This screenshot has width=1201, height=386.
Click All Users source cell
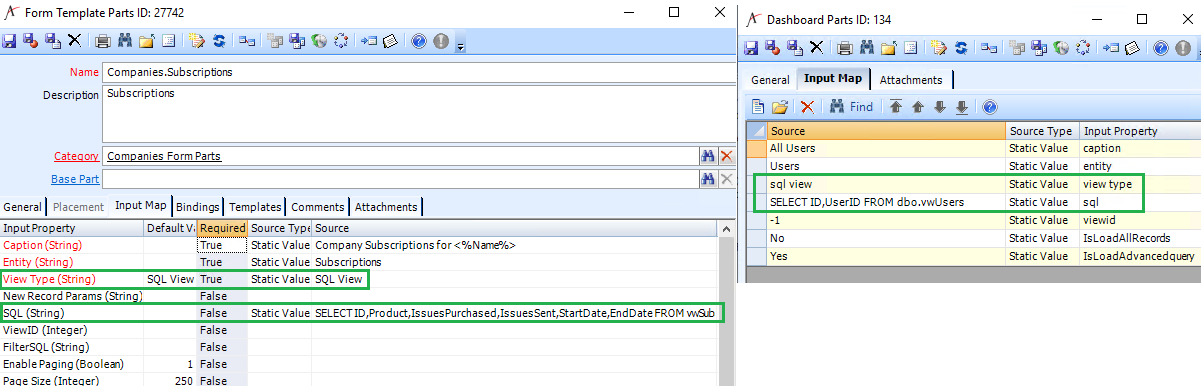point(886,148)
